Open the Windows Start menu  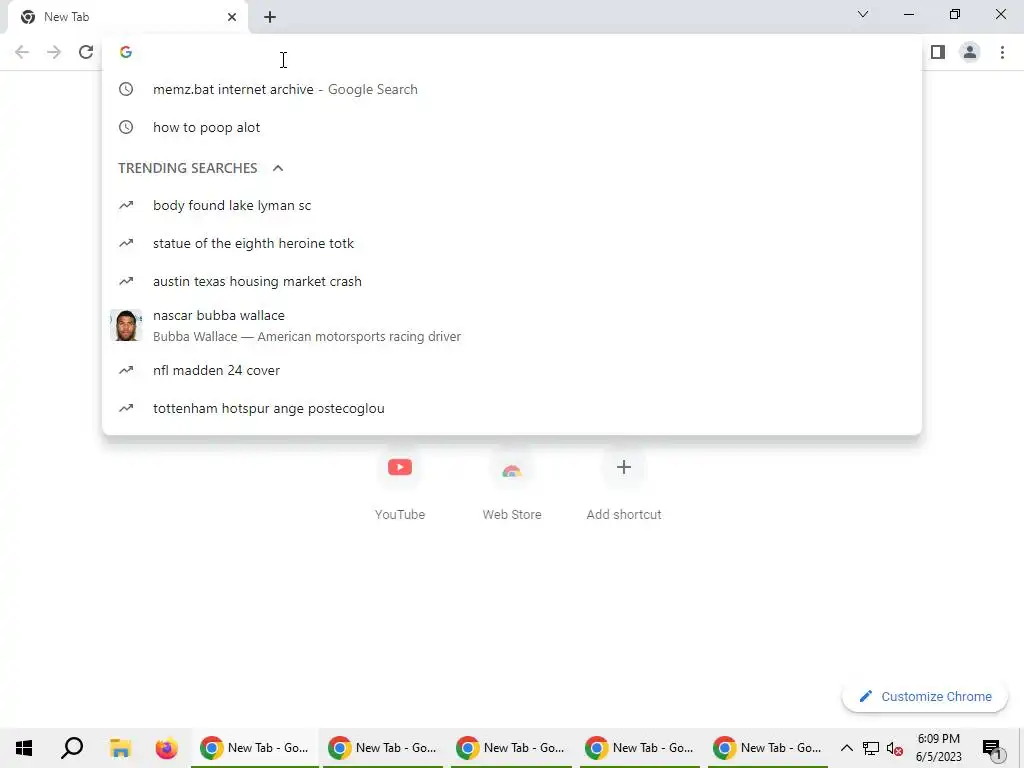tap(24, 748)
